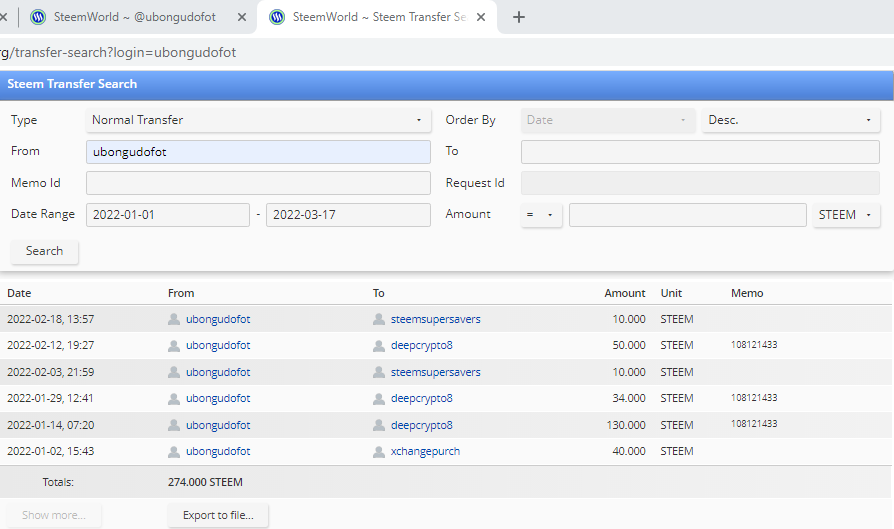The height and width of the screenshot is (529, 894).
Task: Open a new browser tab
Action: coord(518,17)
